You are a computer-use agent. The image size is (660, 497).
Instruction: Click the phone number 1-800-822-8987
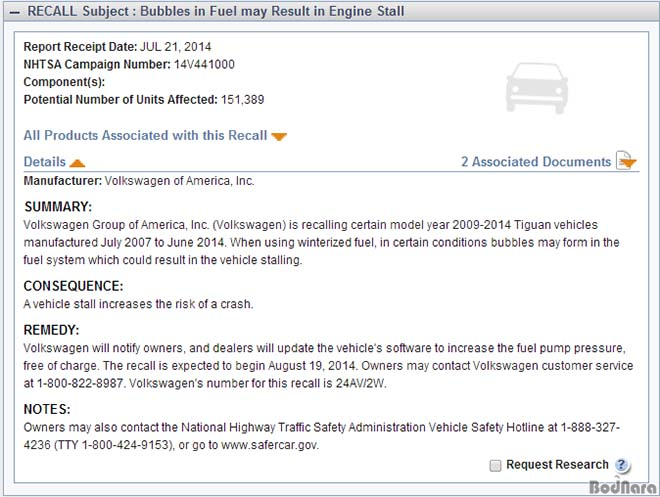[x=80, y=383]
